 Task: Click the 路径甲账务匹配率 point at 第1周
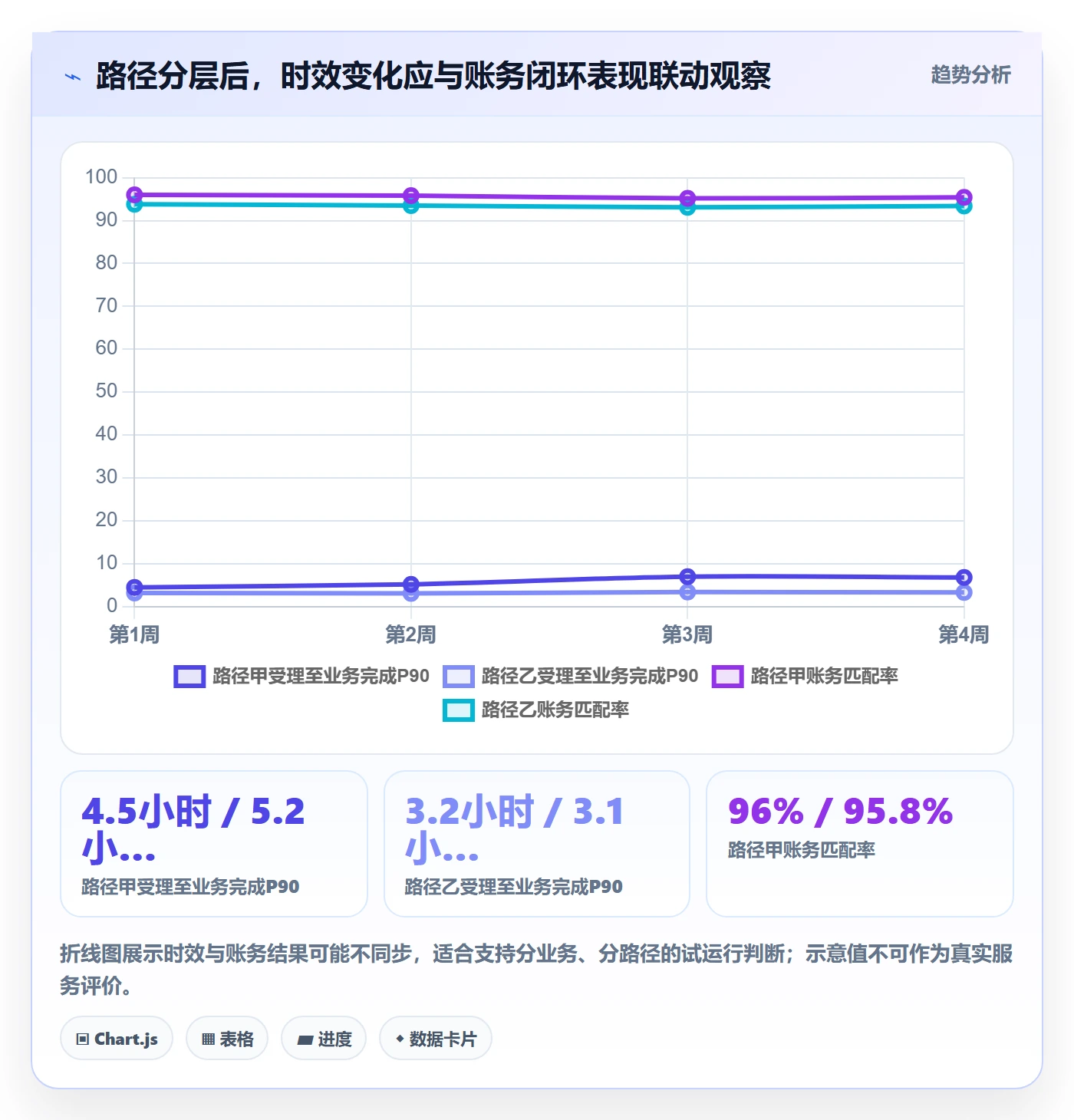pos(134,195)
